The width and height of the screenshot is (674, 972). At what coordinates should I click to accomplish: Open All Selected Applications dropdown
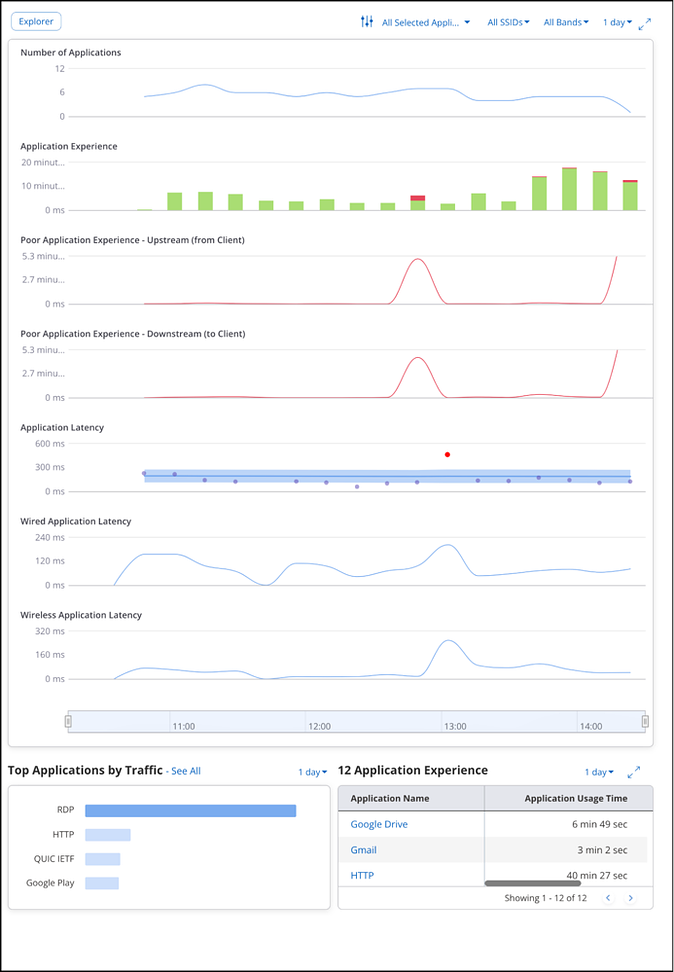[x=426, y=22]
